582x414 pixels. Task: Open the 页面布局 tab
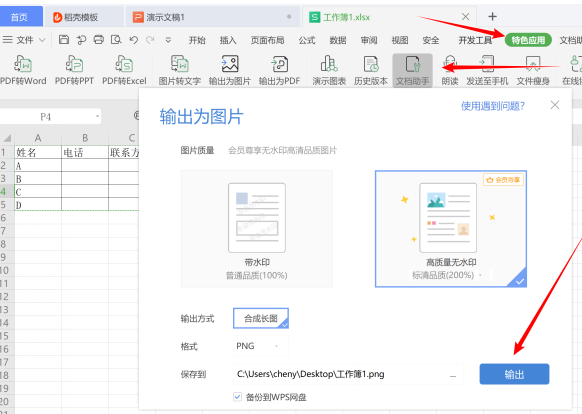pyautogui.click(x=267, y=40)
